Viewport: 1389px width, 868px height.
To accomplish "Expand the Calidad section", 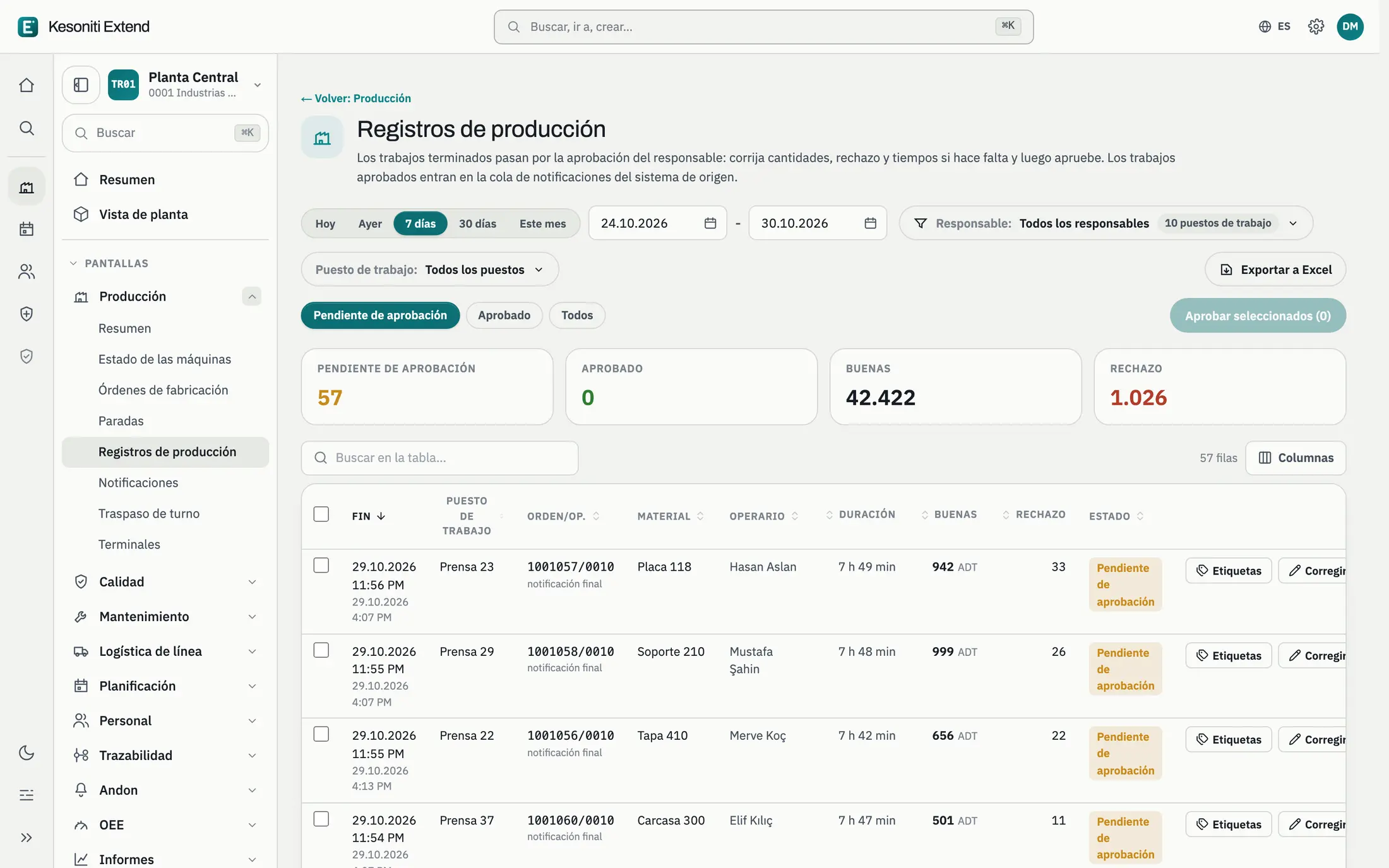I will click(251, 582).
